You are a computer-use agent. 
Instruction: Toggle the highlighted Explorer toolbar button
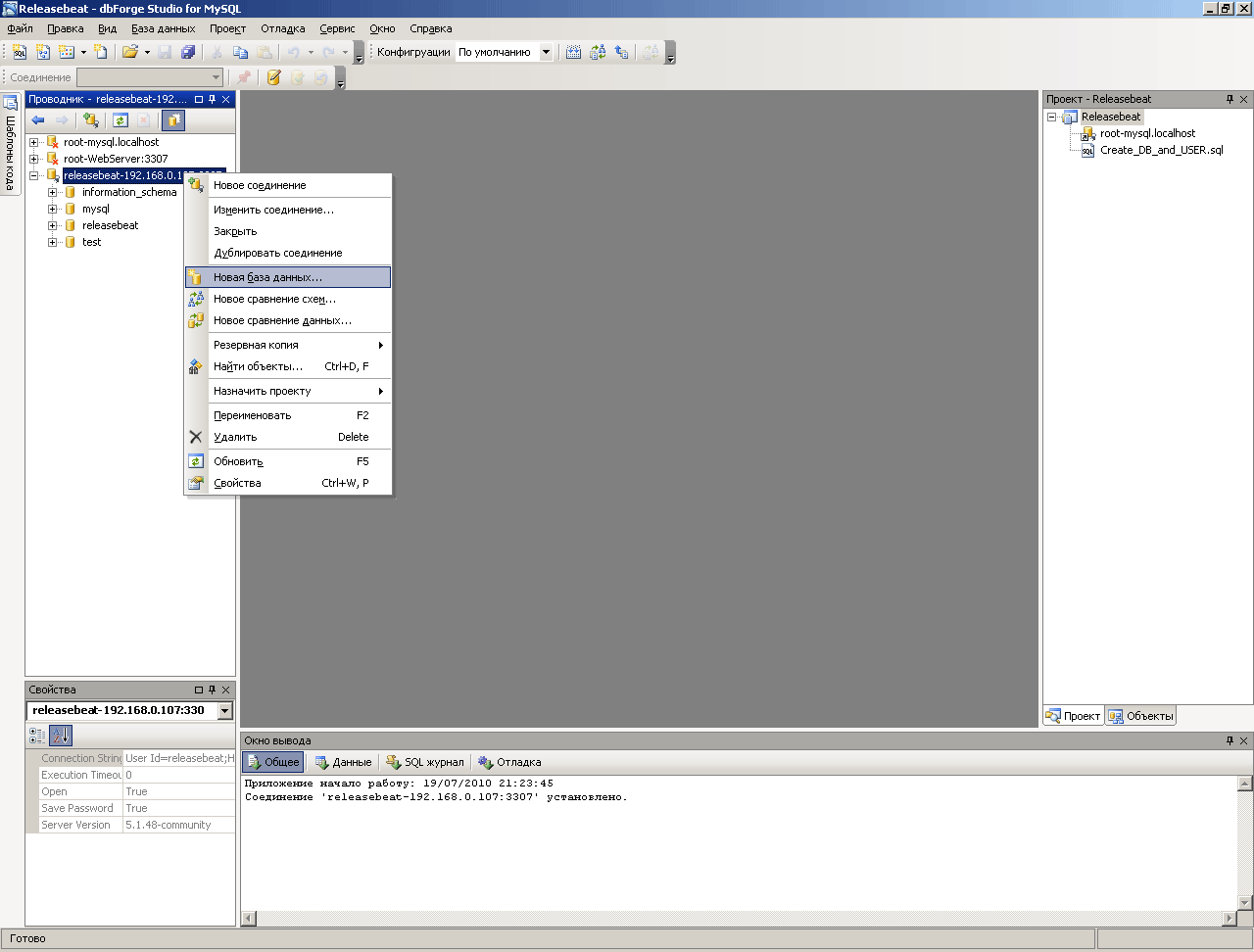click(x=173, y=120)
